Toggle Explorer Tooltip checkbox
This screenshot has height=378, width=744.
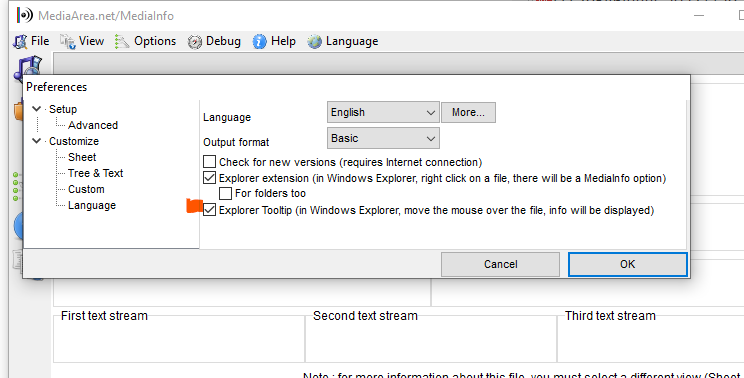point(209,210)
